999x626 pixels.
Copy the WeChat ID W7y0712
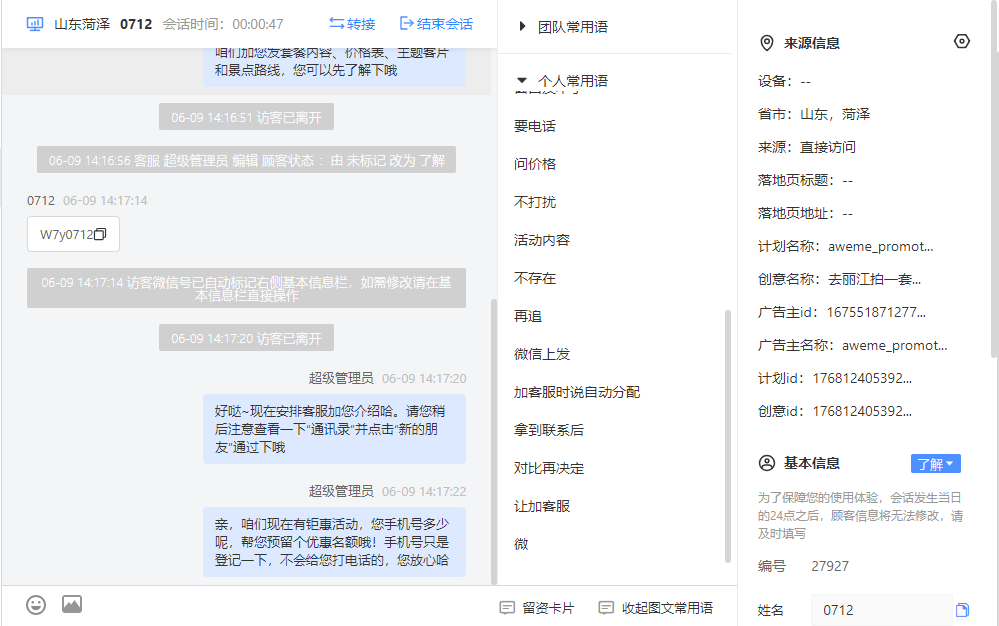pyautogui.click(x=100, y=234)
